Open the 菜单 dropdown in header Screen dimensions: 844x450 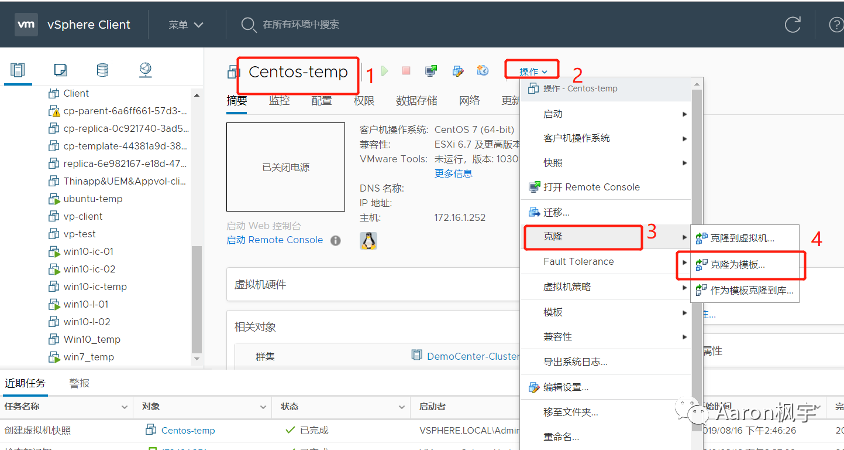(186, 25)
